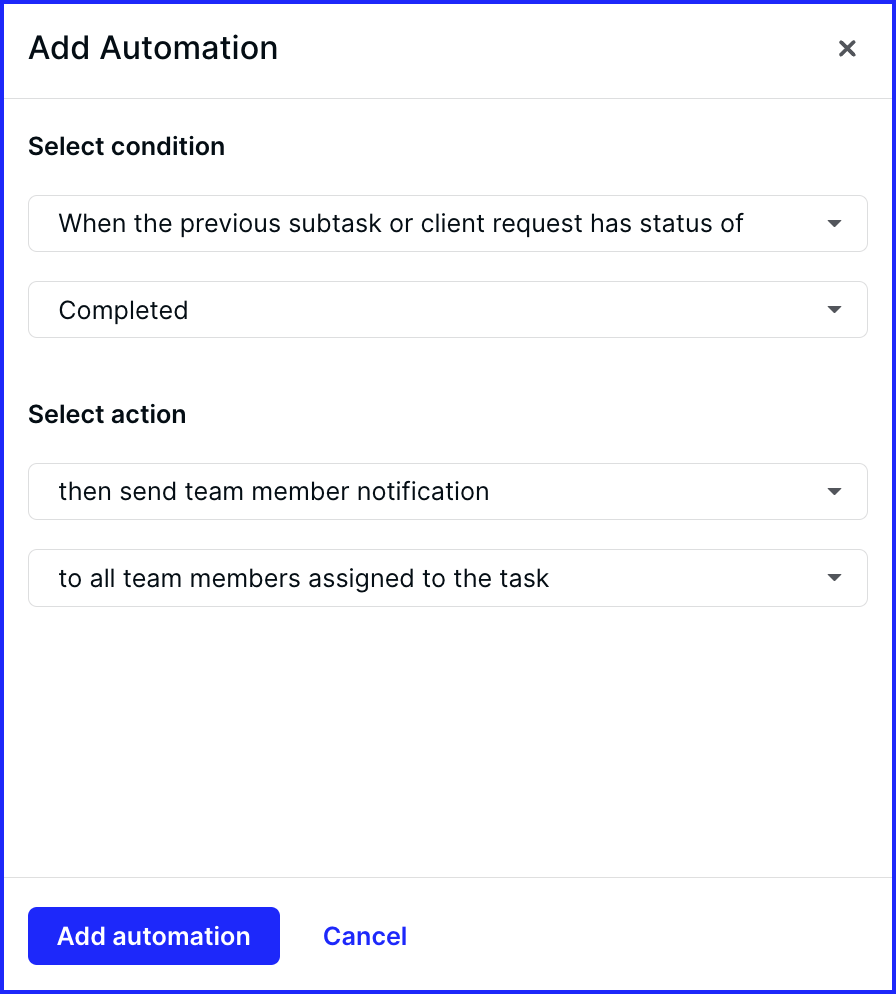Click the caret arrow beside Completed
Viewport: 896px width, 994px height.
[x=834, y=310]
